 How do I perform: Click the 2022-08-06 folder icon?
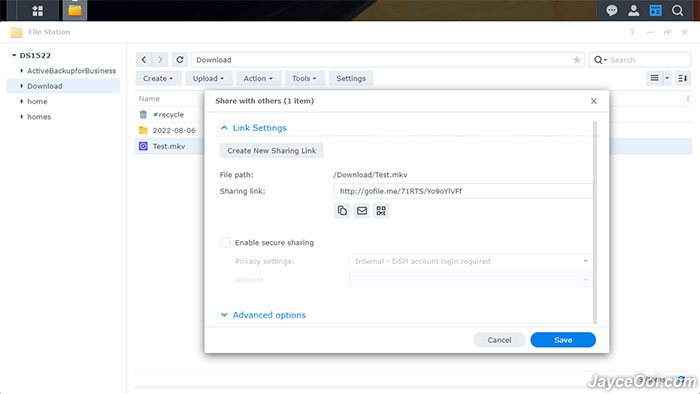[143, 130]
